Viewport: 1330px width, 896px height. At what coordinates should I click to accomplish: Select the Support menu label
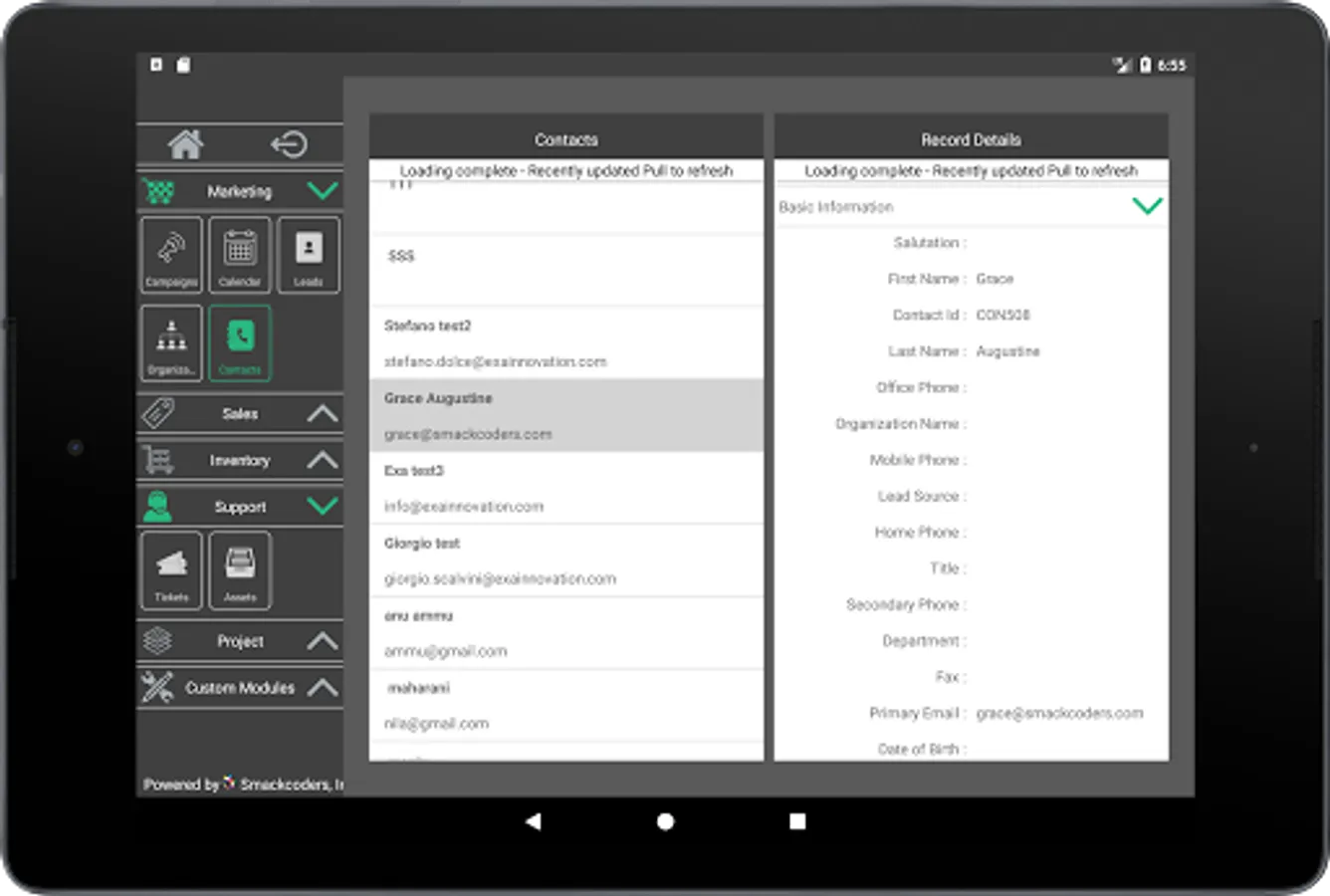240,507
